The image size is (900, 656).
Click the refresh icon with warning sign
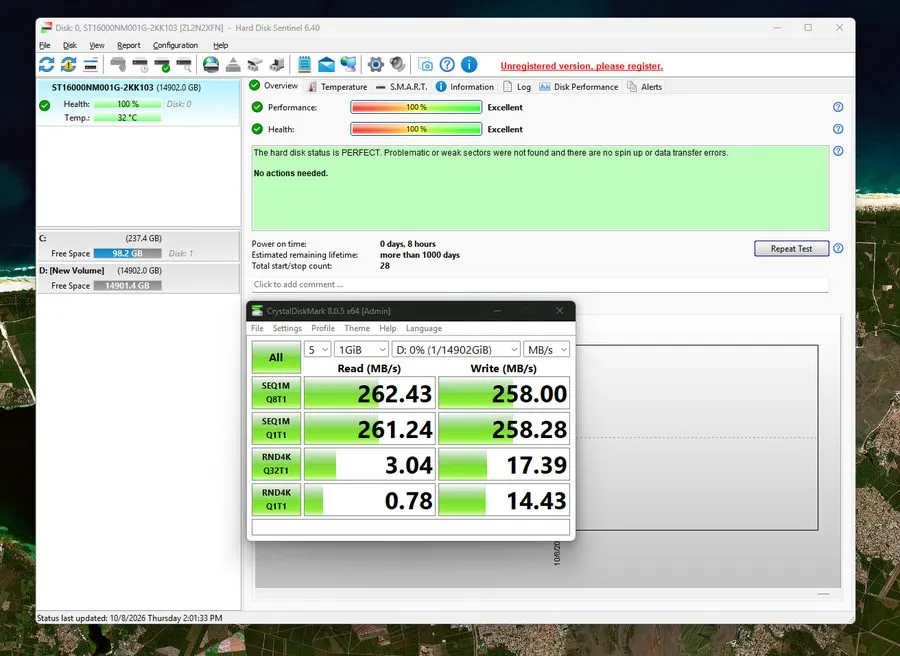point(68,64)
